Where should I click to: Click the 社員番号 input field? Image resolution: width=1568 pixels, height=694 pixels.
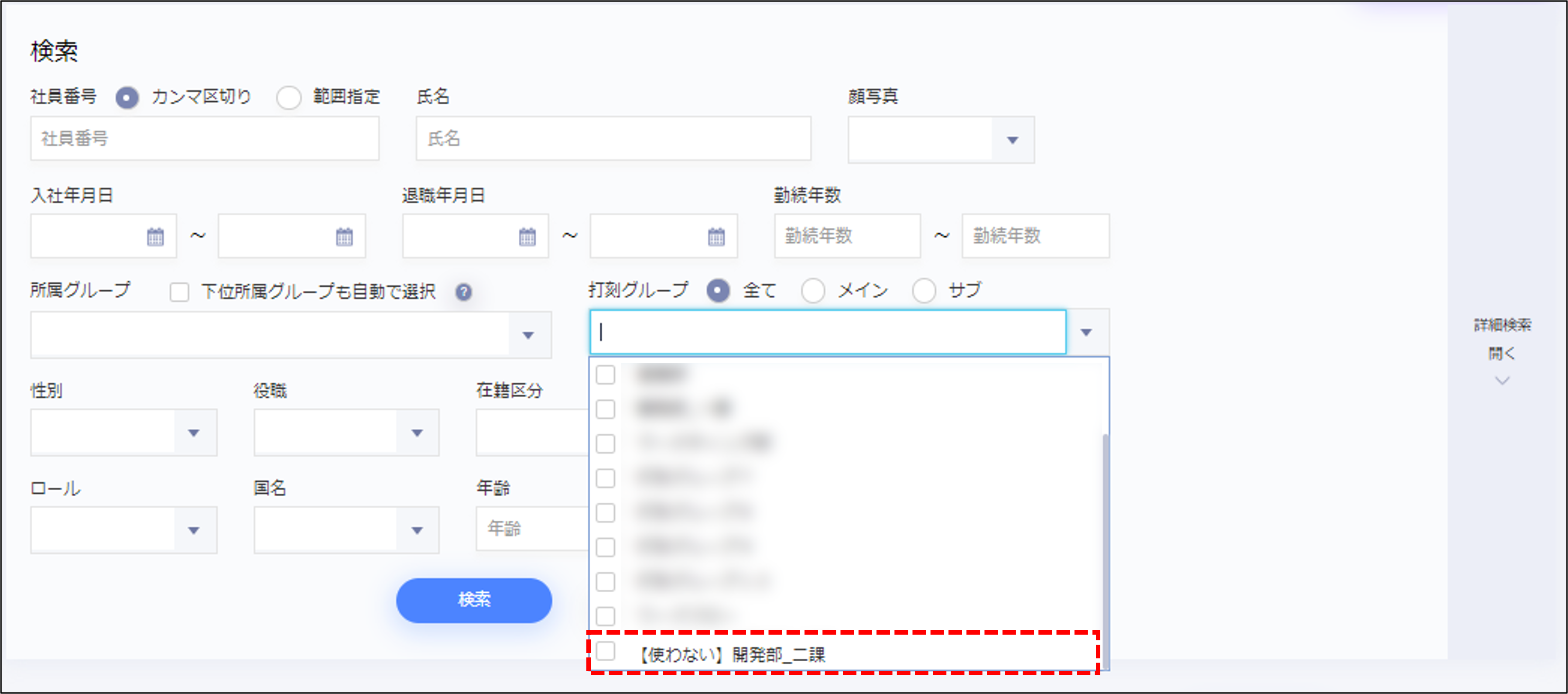(205, 139)
